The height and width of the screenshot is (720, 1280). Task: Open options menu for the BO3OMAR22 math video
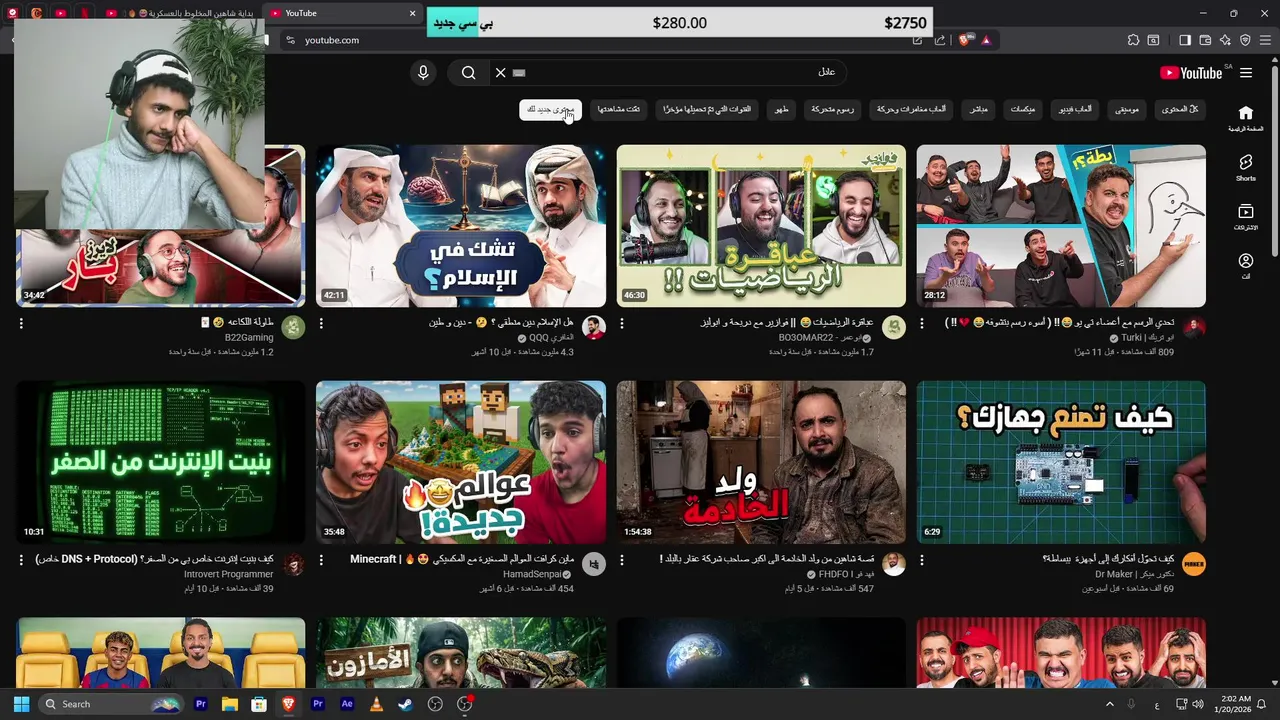click(x=622, y=324)
